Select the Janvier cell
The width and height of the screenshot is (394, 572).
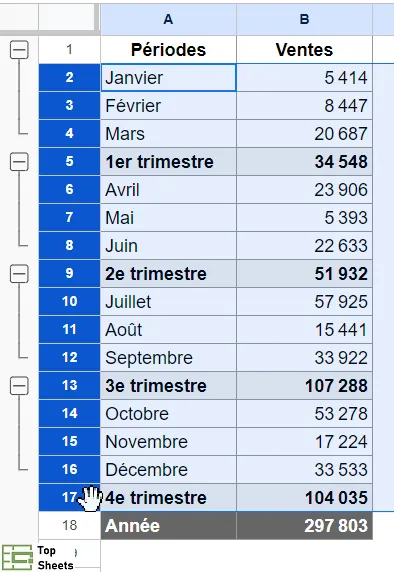coord(168,78)
